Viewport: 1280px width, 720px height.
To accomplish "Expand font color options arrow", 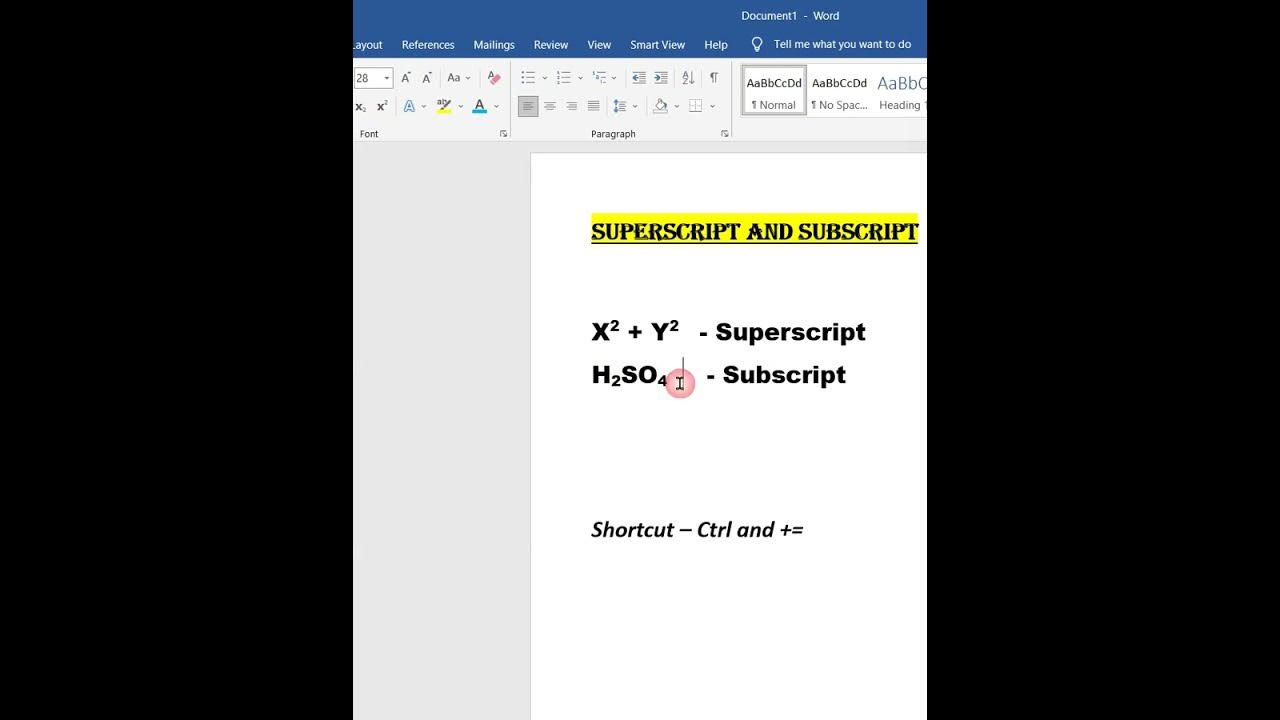I will (496, 106).
